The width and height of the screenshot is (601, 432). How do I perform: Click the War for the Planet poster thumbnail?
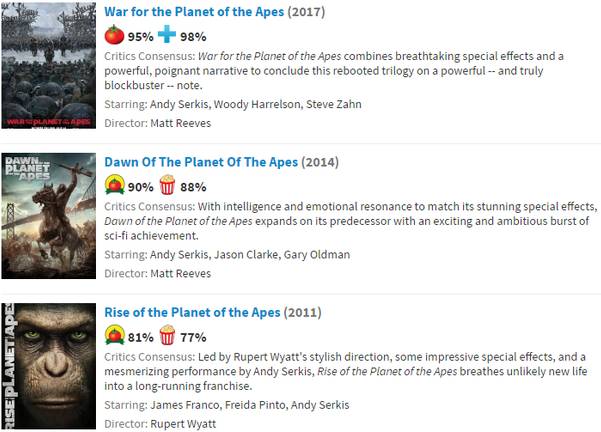point(49,66)
